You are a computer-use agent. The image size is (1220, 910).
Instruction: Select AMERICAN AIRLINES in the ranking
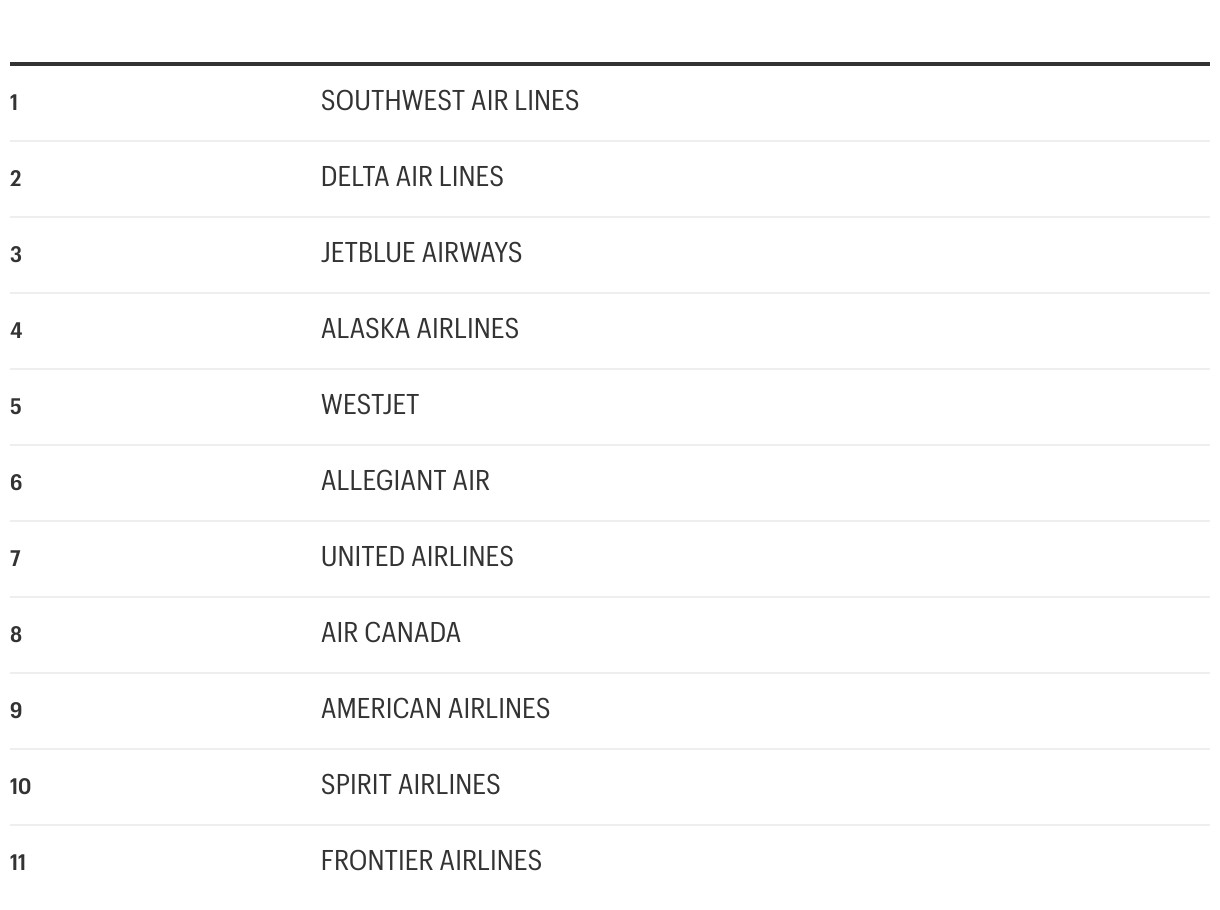[x=435, y=709]
